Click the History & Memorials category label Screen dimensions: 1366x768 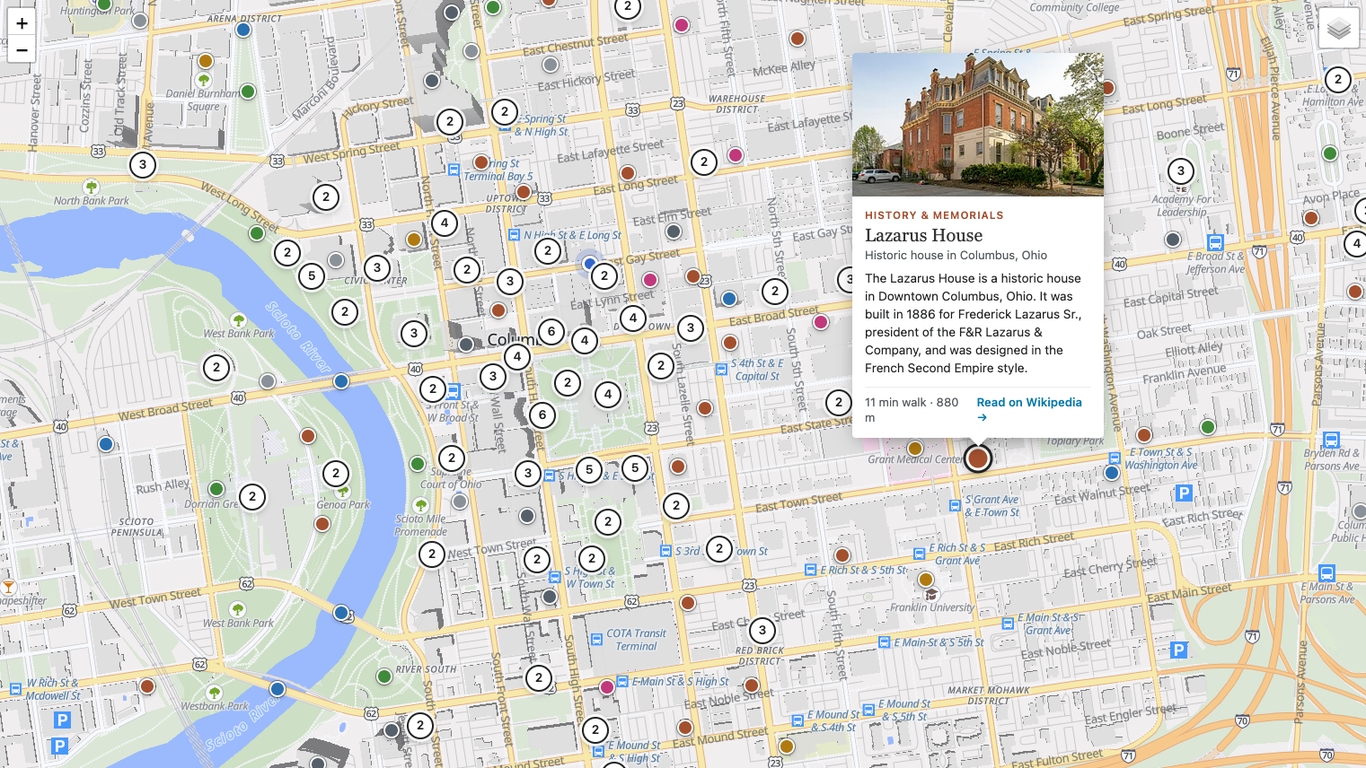(934, 215)
